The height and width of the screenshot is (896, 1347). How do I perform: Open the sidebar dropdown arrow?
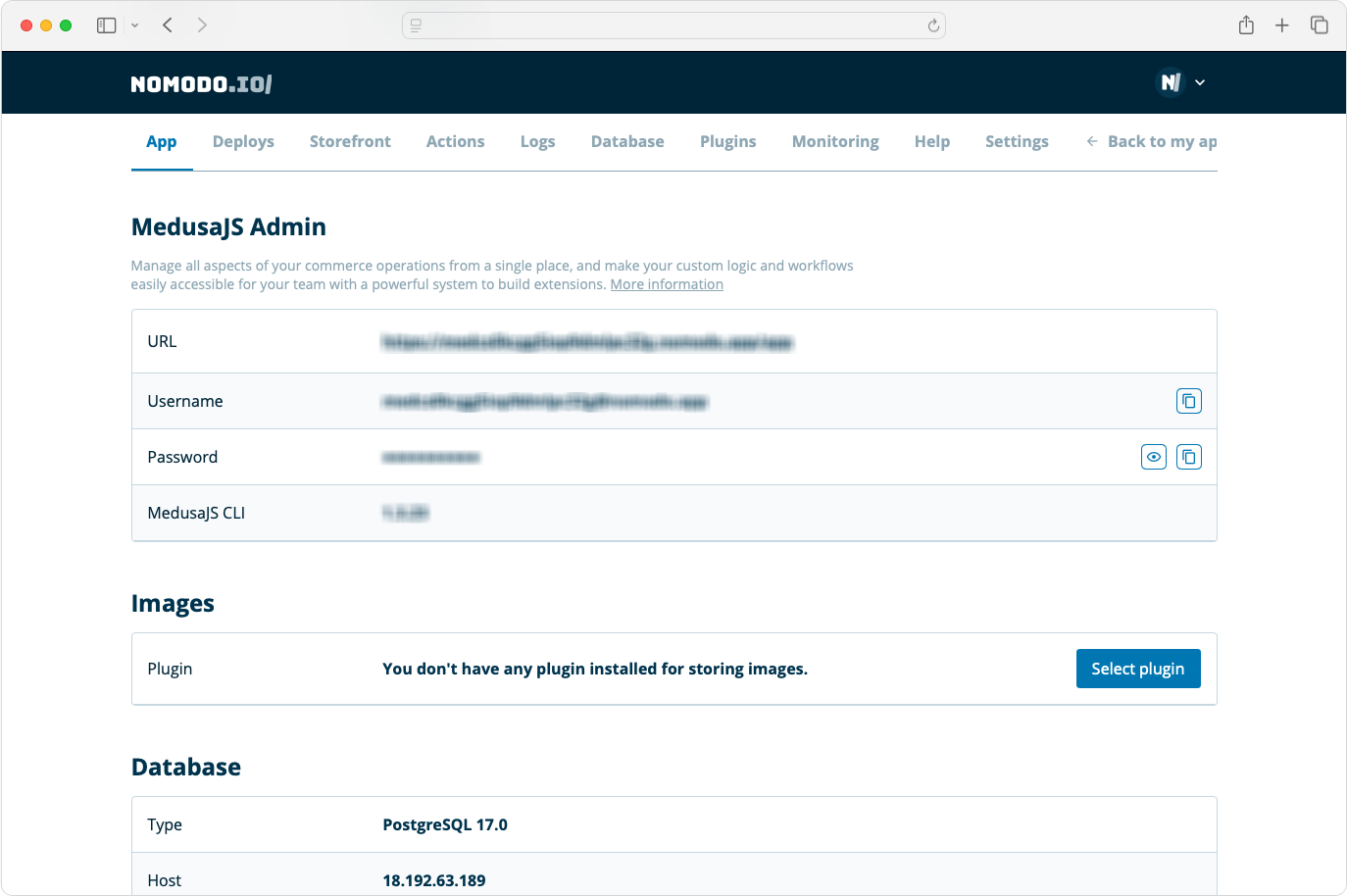click(x=135, y=25)
